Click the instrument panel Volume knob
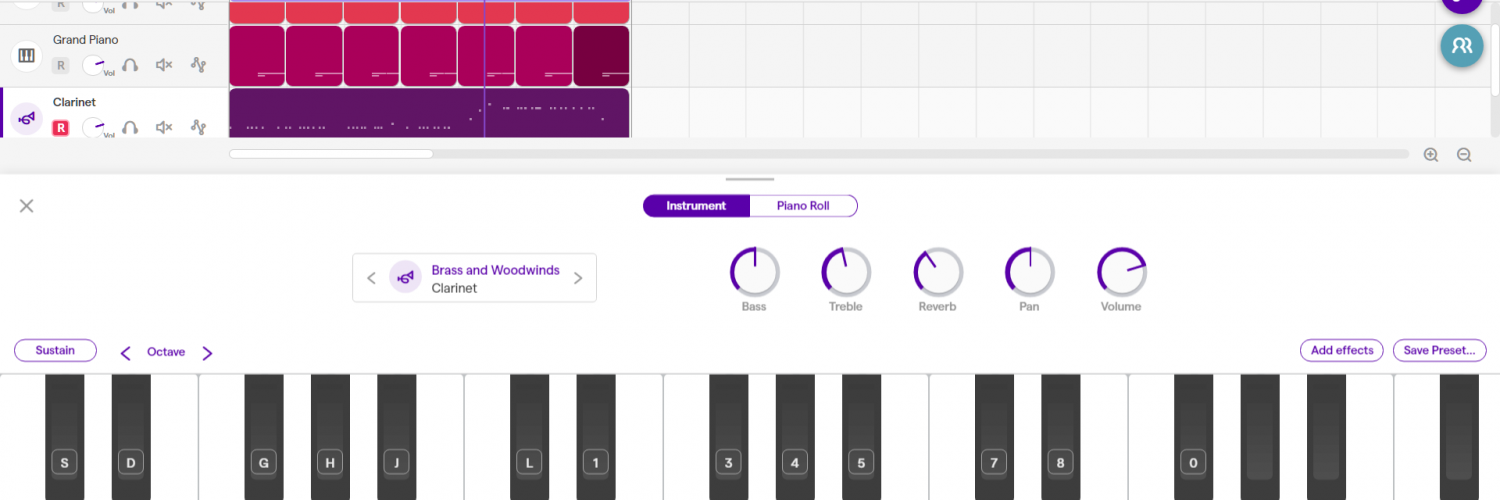 point(1121,271)
